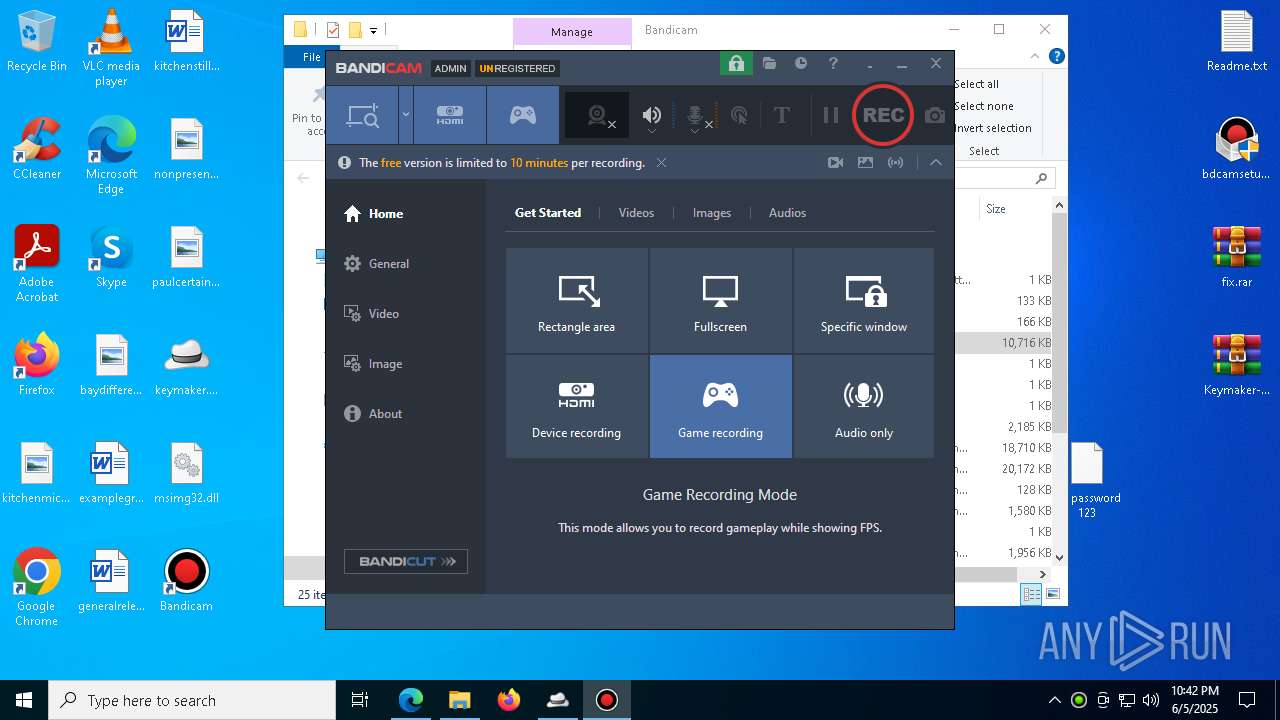
Task: Dismiss the free version limit notice
Action: pos(661,163)
